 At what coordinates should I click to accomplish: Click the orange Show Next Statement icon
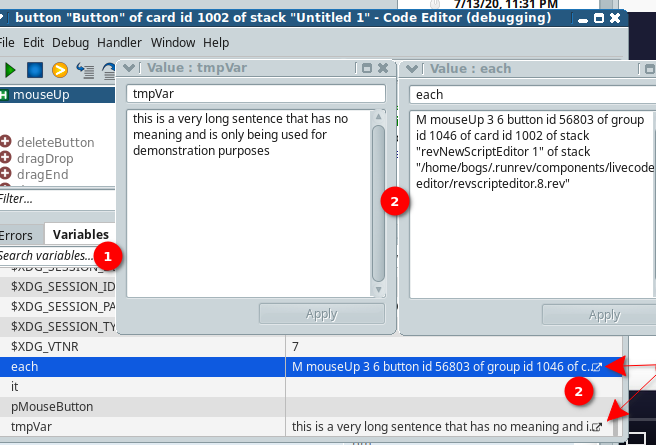point(60,70)
